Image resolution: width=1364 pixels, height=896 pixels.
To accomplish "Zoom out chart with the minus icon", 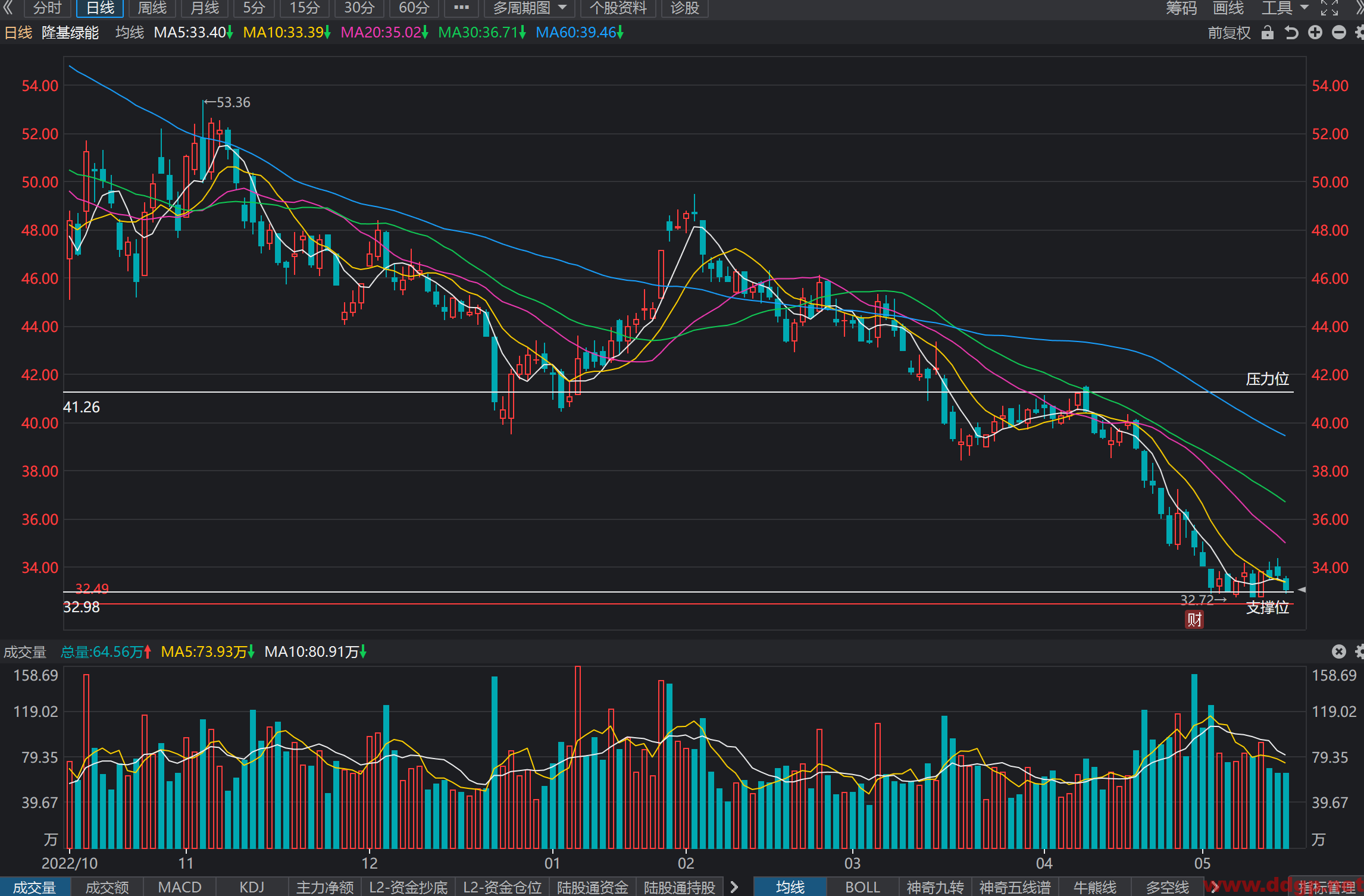I will click(x=1339, y=33).
